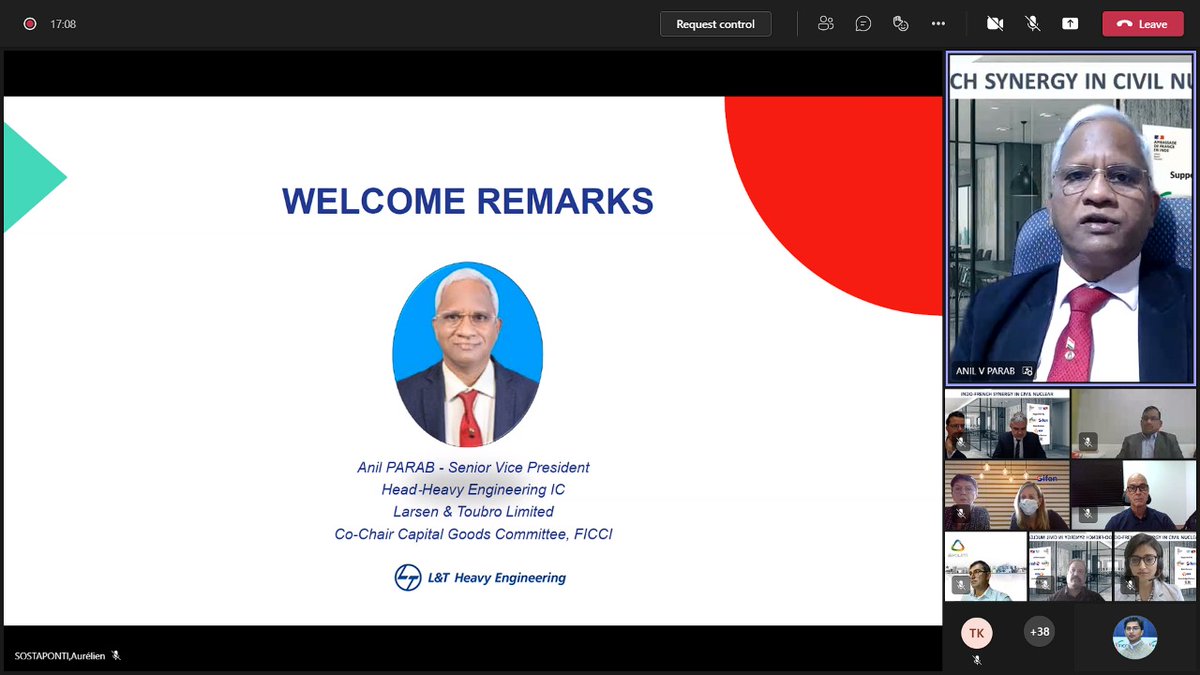The image size is (1200, 675).
Task: Open the Reactions and raise hand icon
Action: 900,24
